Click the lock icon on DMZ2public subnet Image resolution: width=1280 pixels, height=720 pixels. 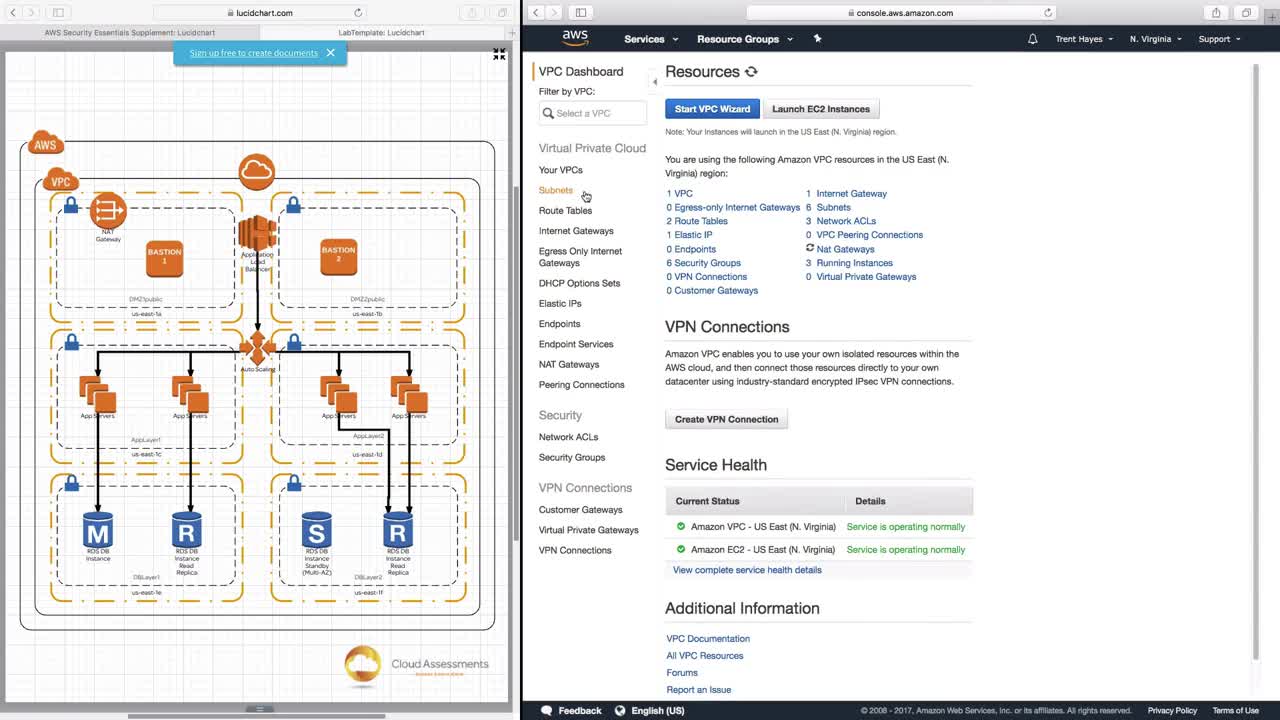point(293,205)
